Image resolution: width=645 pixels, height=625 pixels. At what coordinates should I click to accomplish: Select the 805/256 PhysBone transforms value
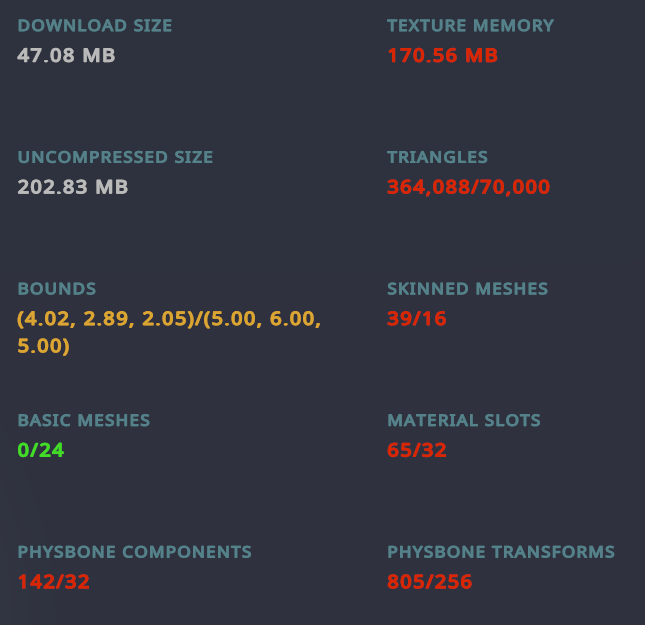click(x=430, y=582)
